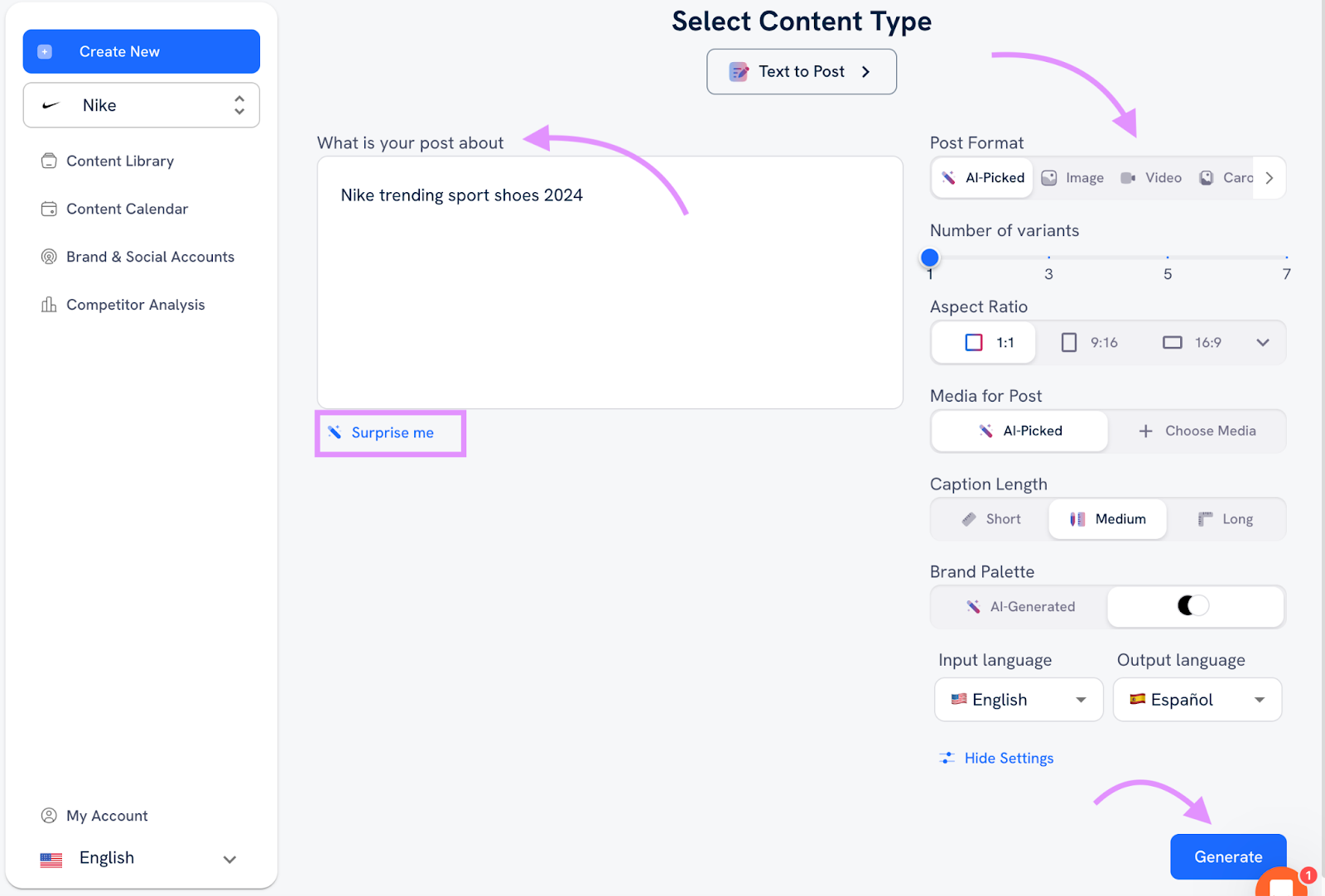Image resolution: width=1325 pixels, height=896 pixels.
Task: Select the Video post format tab
Action: pyautogui.click(x=1152, y=178)
